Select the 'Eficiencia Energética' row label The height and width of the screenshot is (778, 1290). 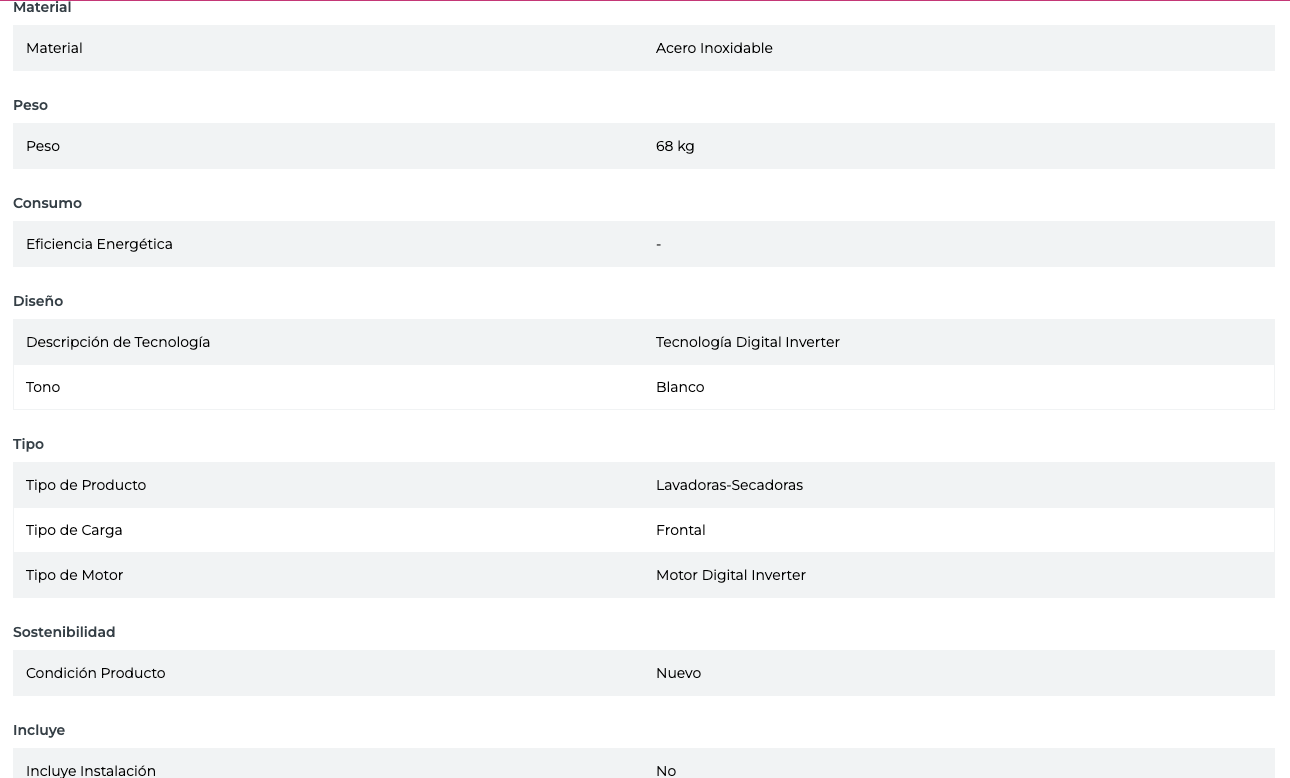[99, 244]
